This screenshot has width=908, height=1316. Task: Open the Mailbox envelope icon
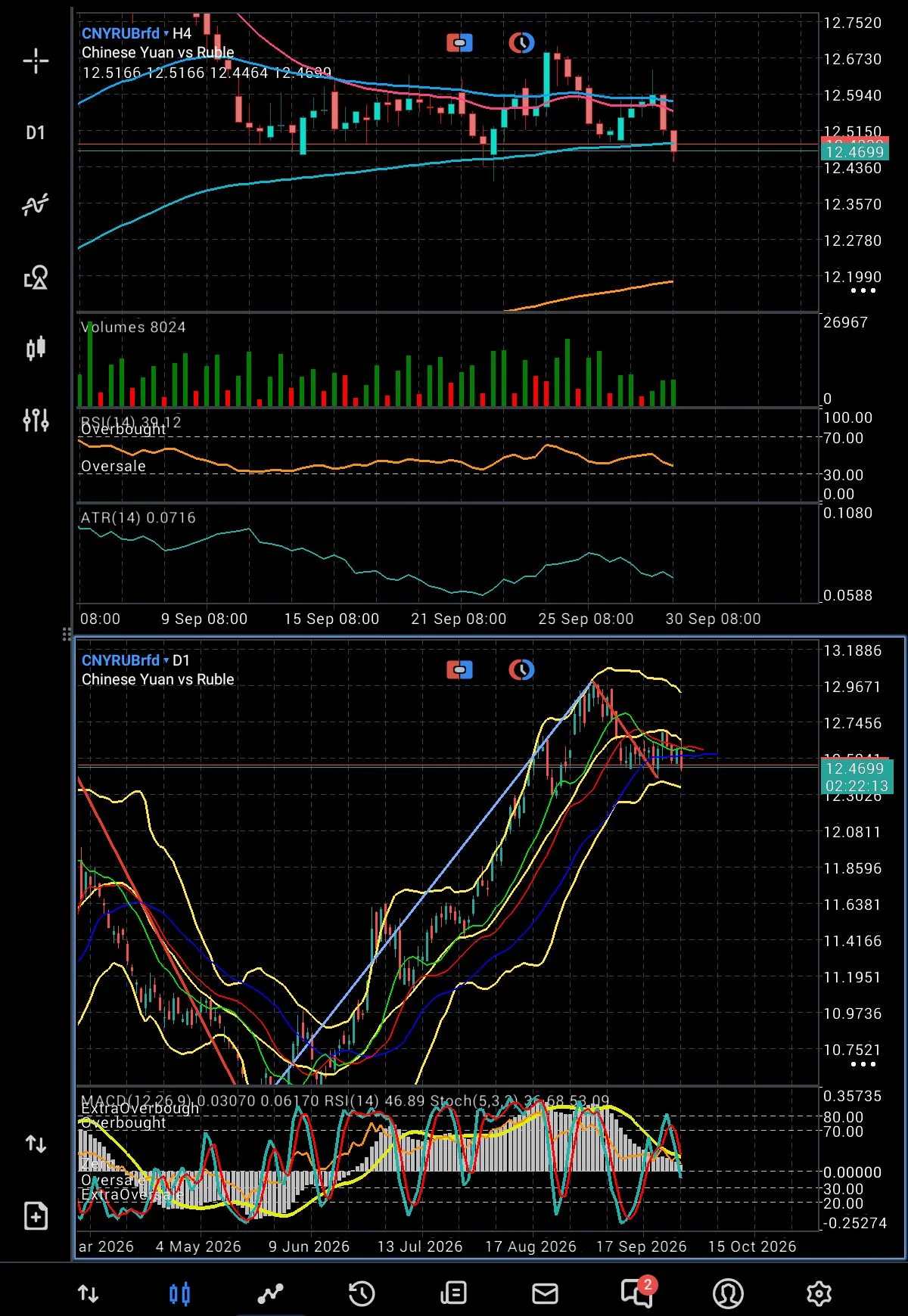(x=545, y=1293)
